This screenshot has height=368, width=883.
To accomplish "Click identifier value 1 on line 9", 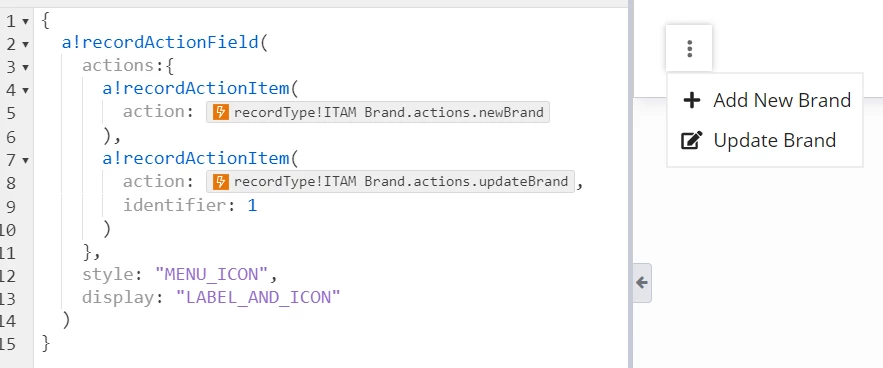I will tap(252, 206).
